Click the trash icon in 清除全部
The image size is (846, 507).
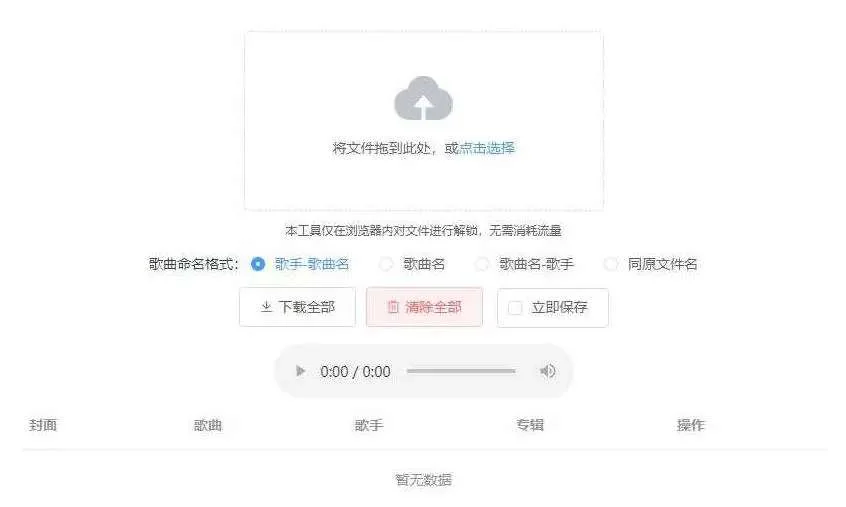393,307
